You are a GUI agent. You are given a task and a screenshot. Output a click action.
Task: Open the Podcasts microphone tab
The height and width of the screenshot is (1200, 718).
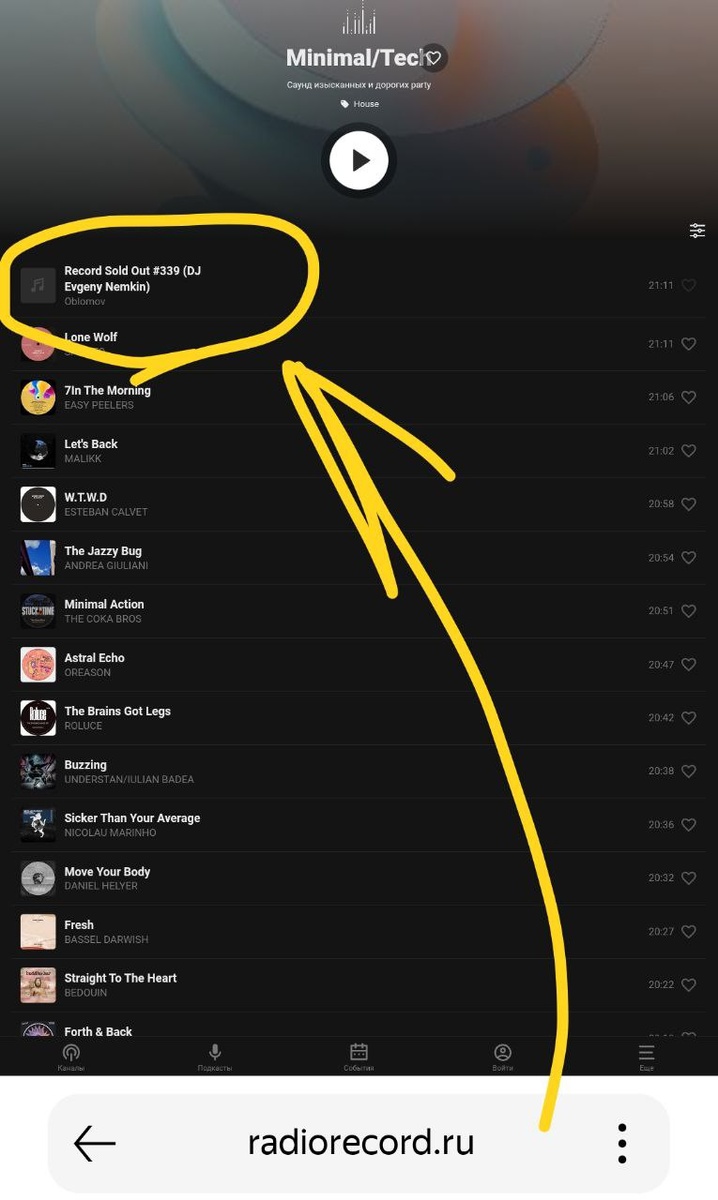coord(215,1052)
